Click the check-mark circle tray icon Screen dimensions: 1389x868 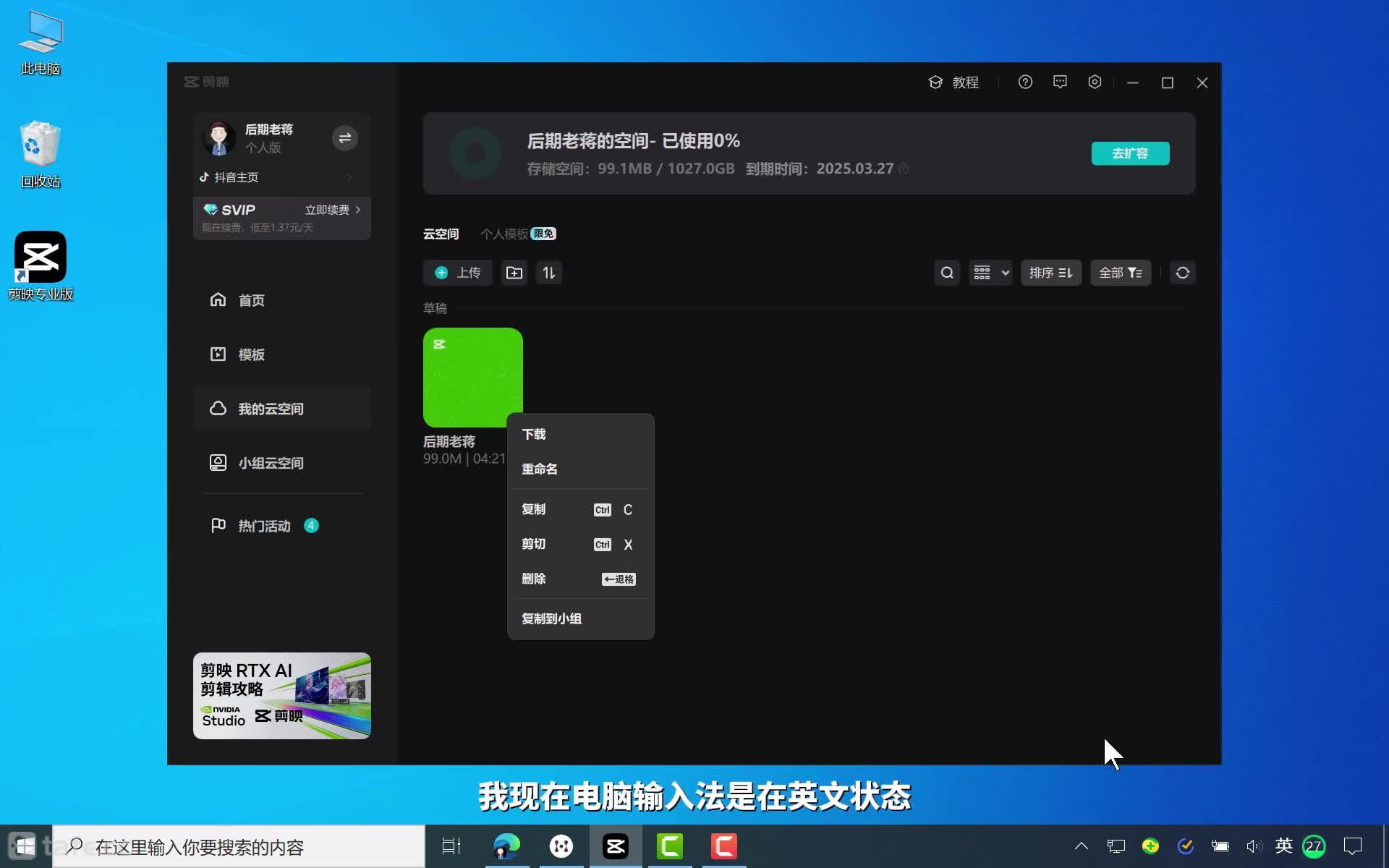pos(1185,846)
